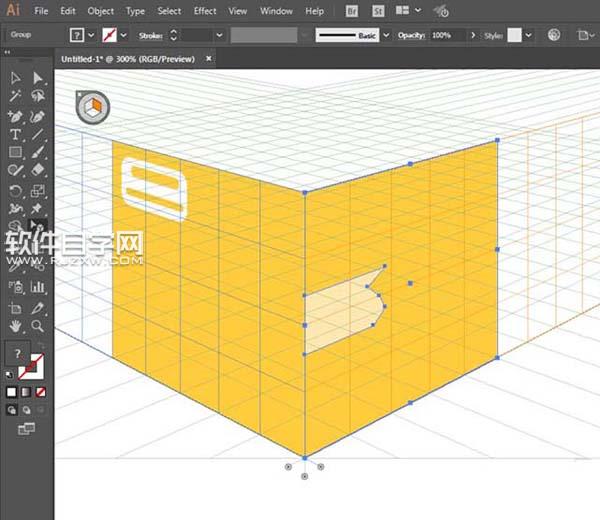Image resolution: width=600 pixels, height=520 pixels.
Task: Expand the Arrange Documents dropdown arrow
Action: click(418, 10)
